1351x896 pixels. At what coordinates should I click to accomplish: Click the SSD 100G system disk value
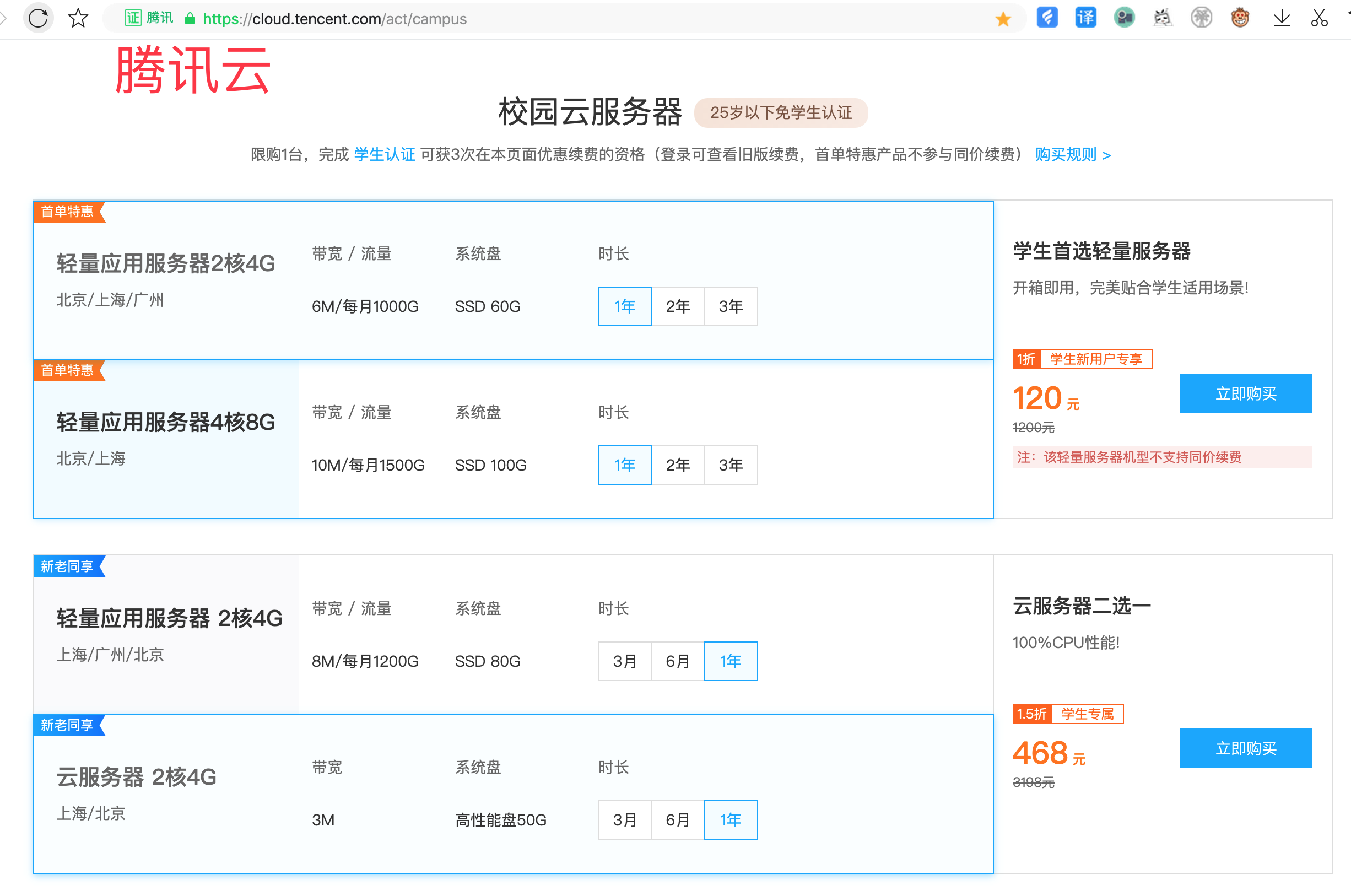tap(491, 466)
